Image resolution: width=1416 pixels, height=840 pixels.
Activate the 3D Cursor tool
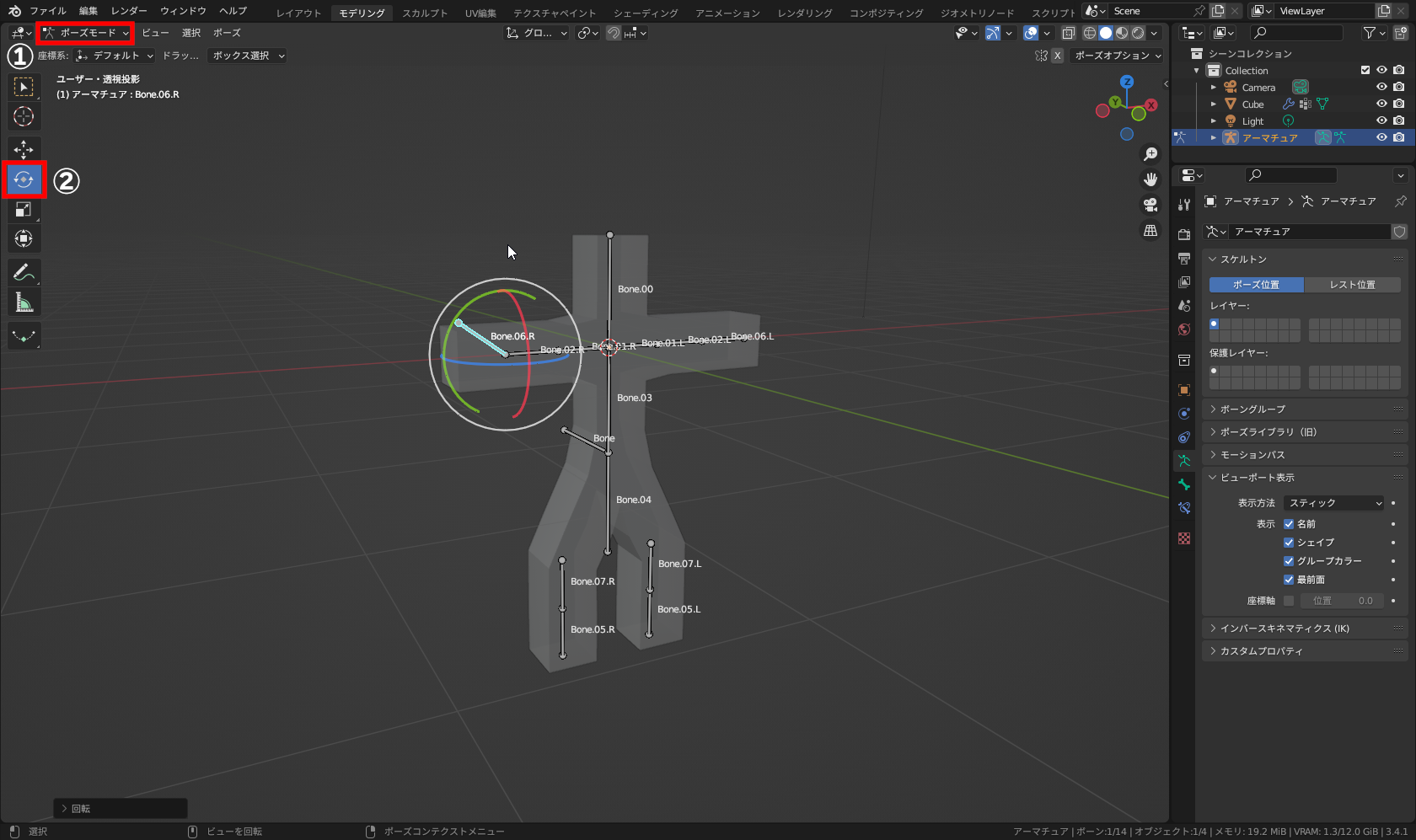(x=24, y=116)
